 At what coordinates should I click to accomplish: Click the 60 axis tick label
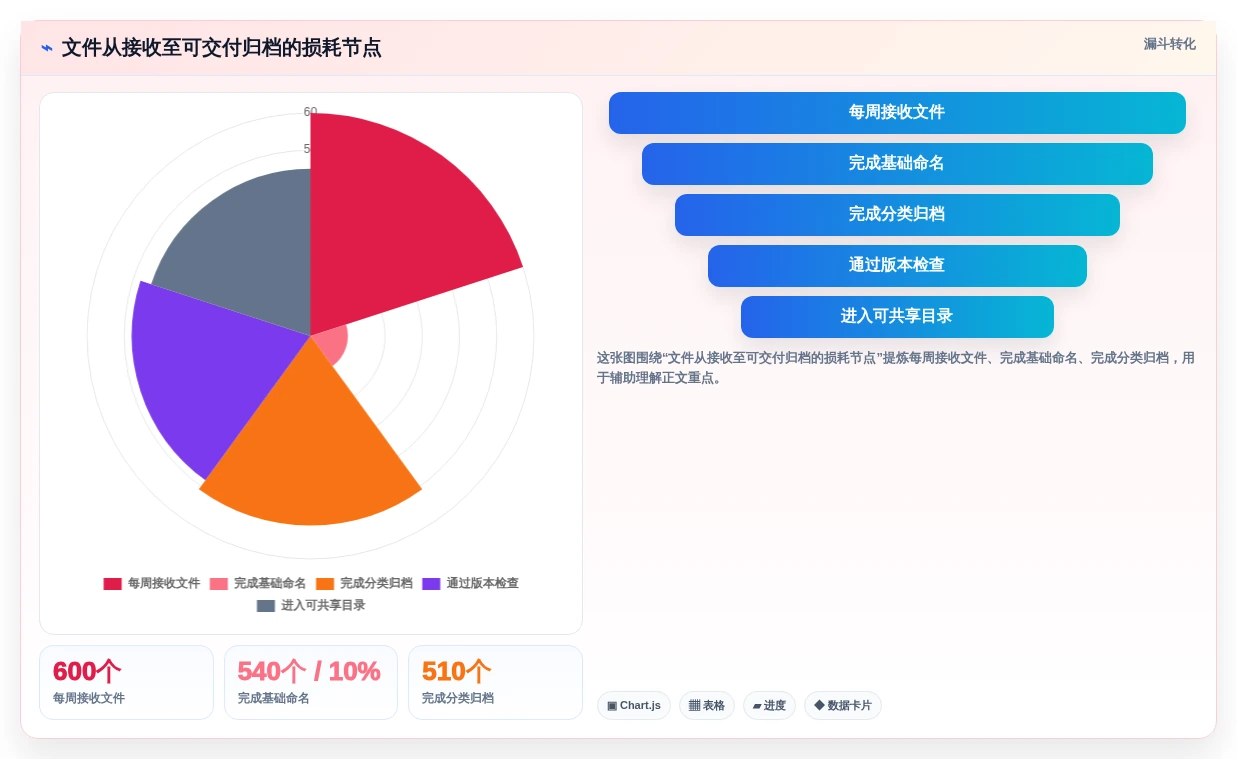coord(310,112)
